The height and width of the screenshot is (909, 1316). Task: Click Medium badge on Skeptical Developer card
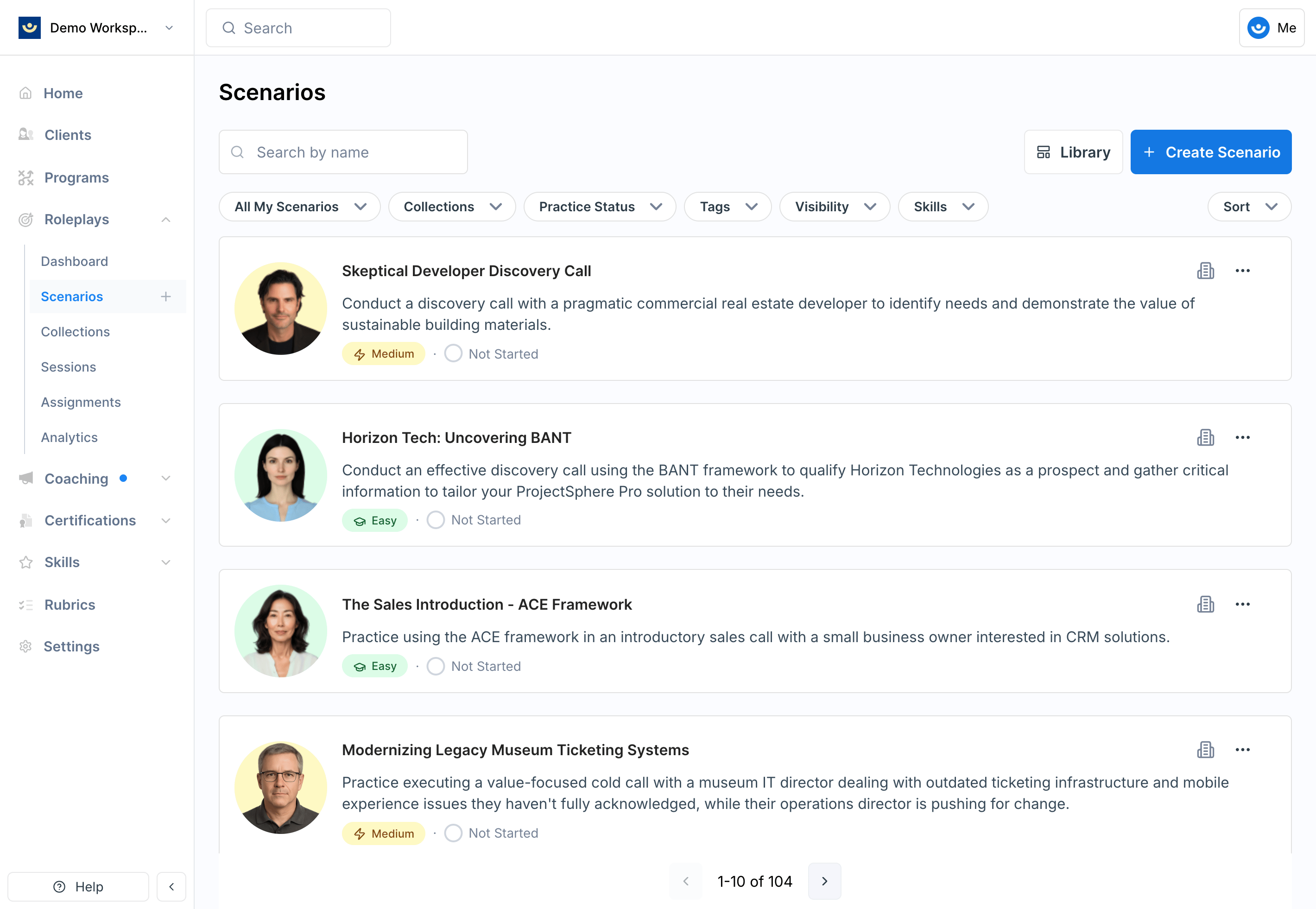point(383,353)
